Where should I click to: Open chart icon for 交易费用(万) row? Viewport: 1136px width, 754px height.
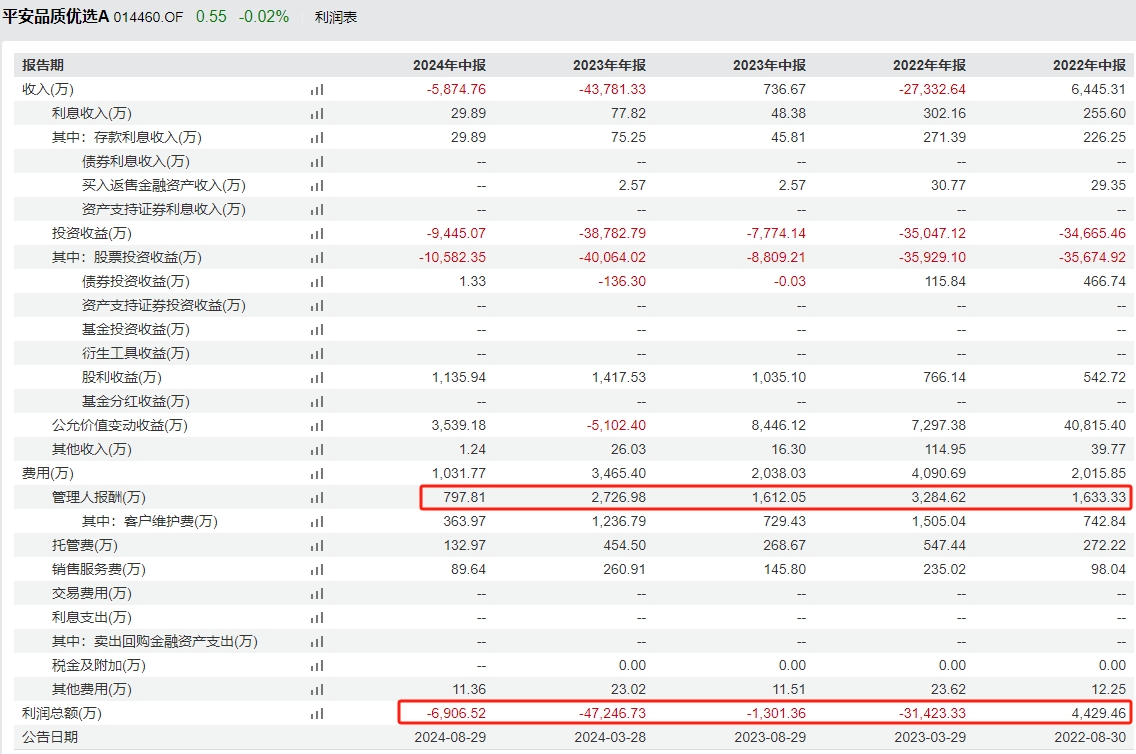[317, 593]
